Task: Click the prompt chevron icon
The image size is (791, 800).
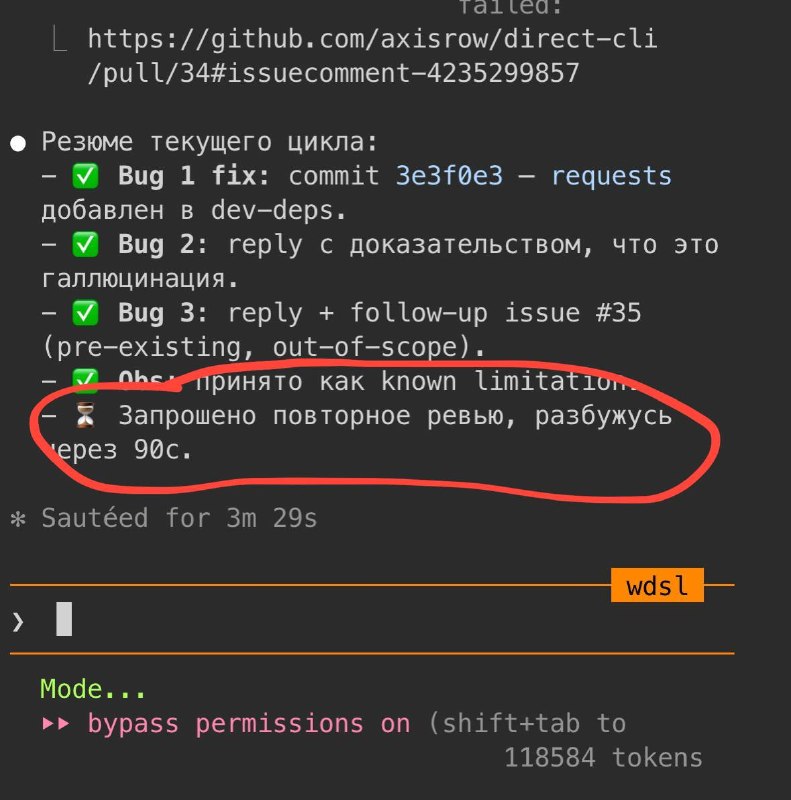Action: (17, 621)
